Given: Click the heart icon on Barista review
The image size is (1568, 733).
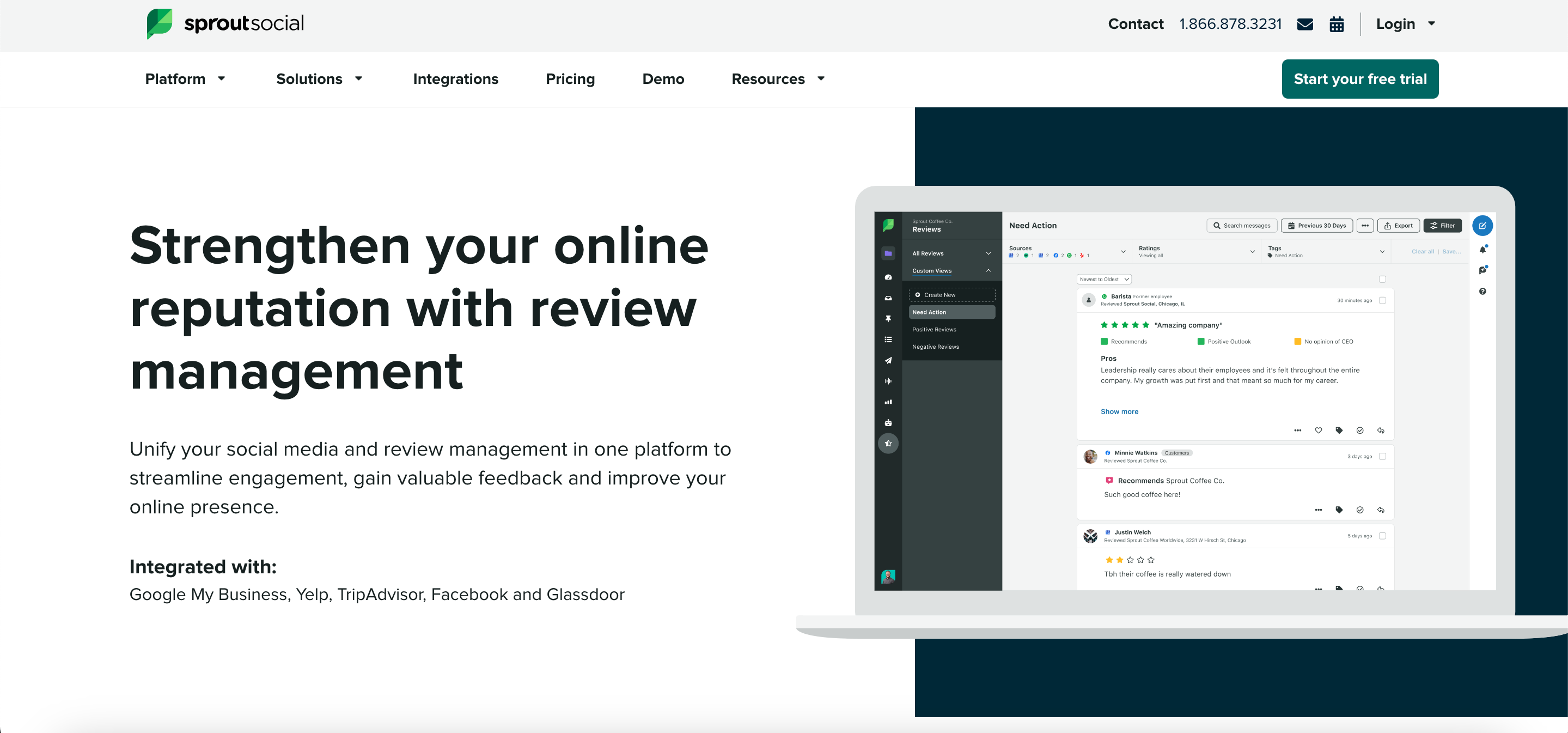Looking at the screenshot, I should coord(1318,430).
